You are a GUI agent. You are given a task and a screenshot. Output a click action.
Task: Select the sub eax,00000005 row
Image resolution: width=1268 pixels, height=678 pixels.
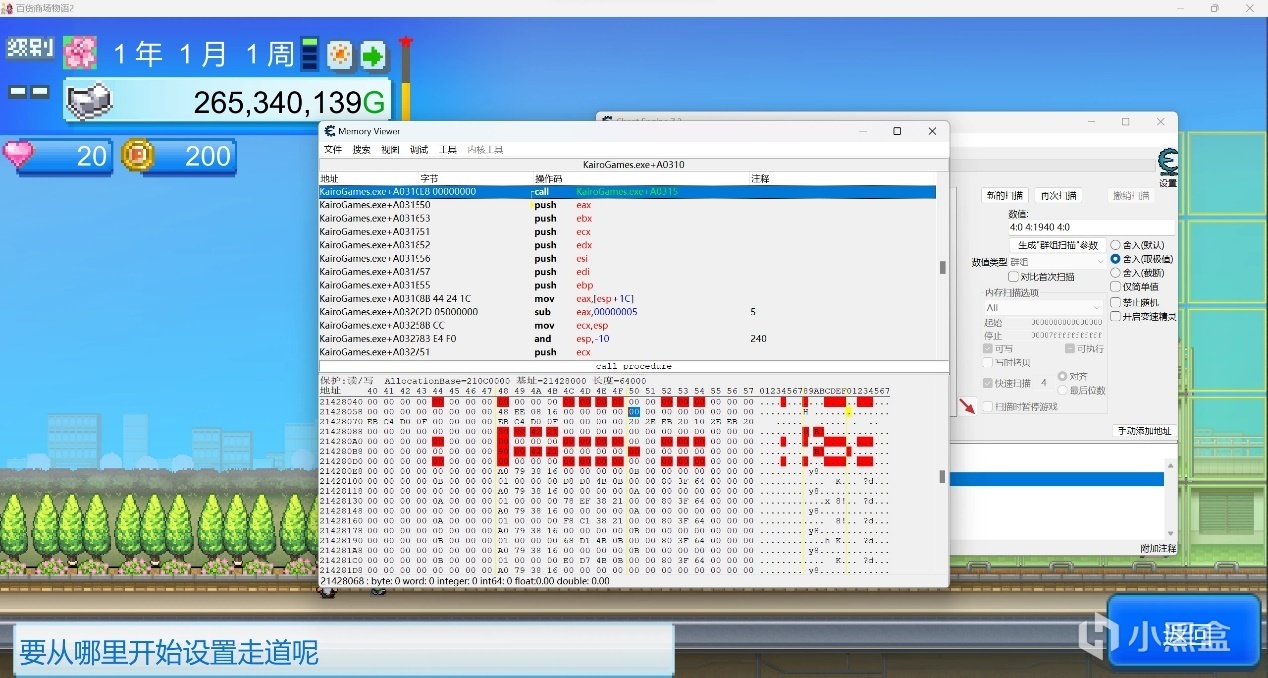point(627,312)
